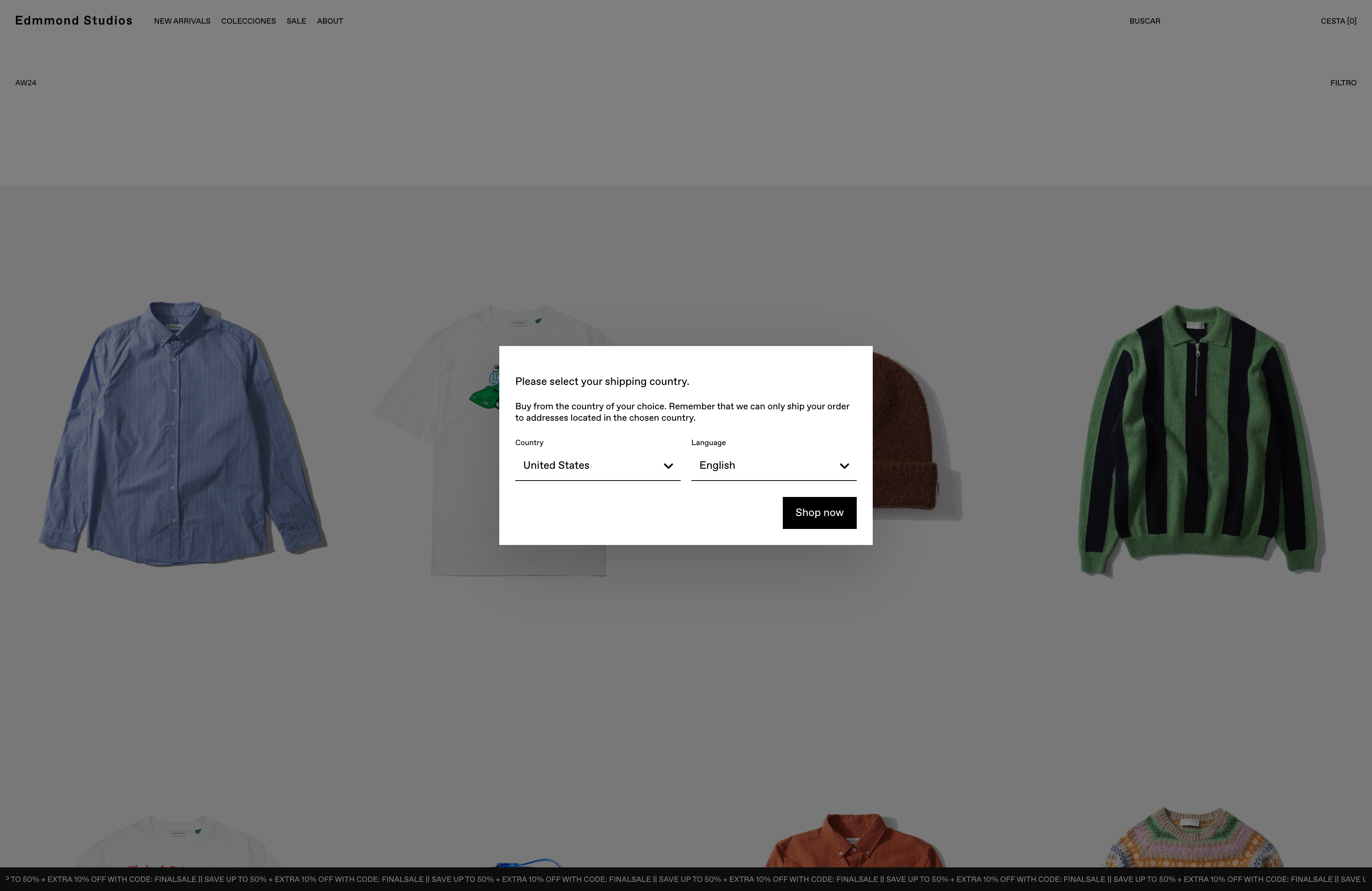Open the COLECCIONES menu
1372x891 pixels.
click(248, 21)
